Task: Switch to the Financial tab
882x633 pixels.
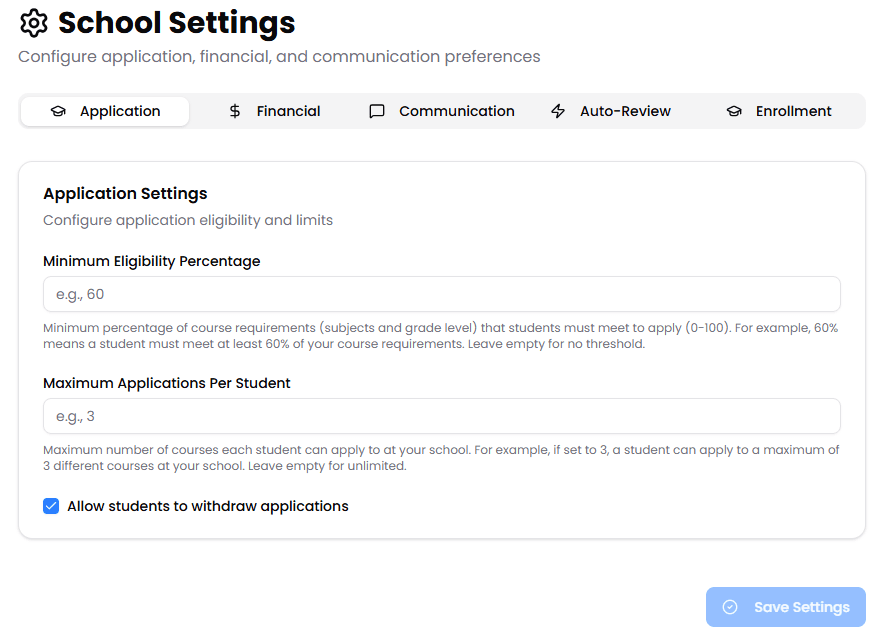Action: (287, 111)
